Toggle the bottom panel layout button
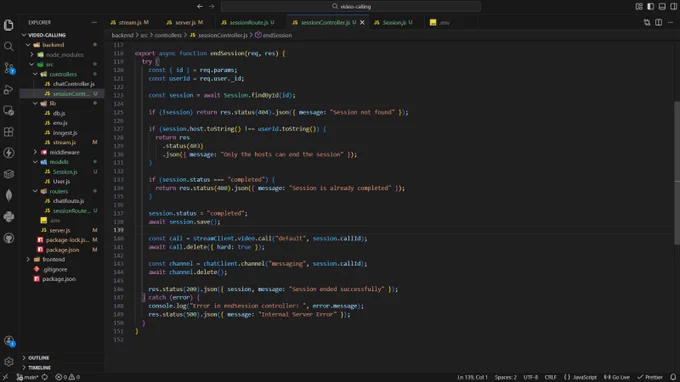Viewport: 680px width, 382px height. [x=662, y=7]
